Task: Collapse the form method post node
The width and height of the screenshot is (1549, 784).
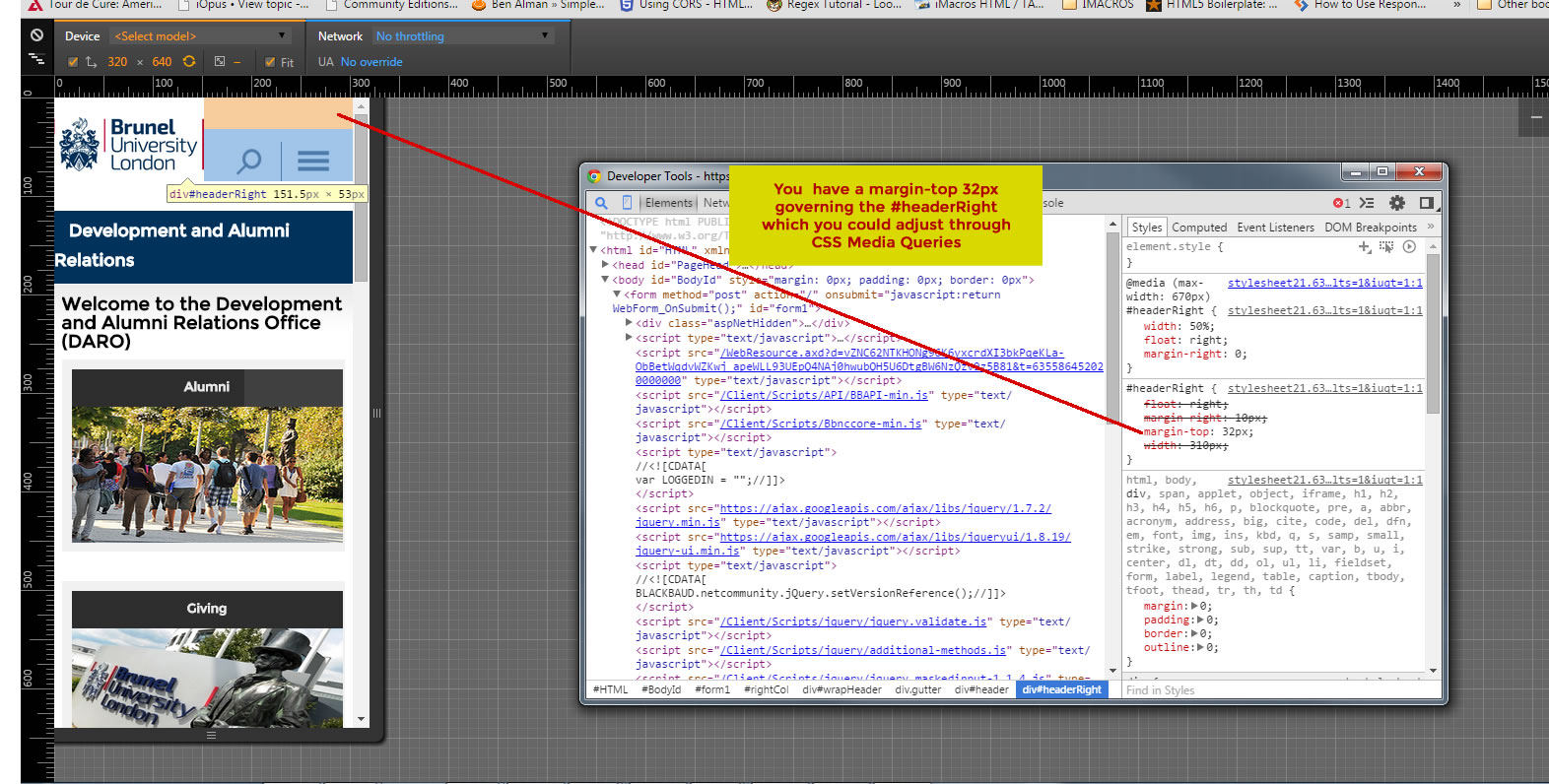Action: tap(617, 294)
